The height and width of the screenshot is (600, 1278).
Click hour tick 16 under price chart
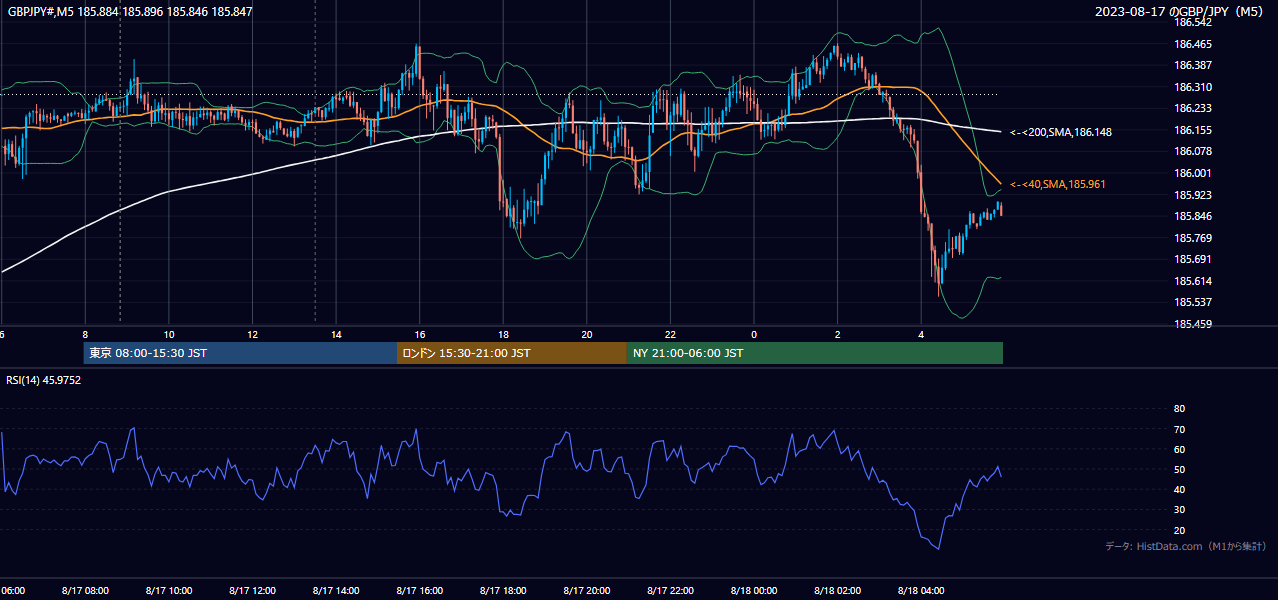tap(420, 334)
